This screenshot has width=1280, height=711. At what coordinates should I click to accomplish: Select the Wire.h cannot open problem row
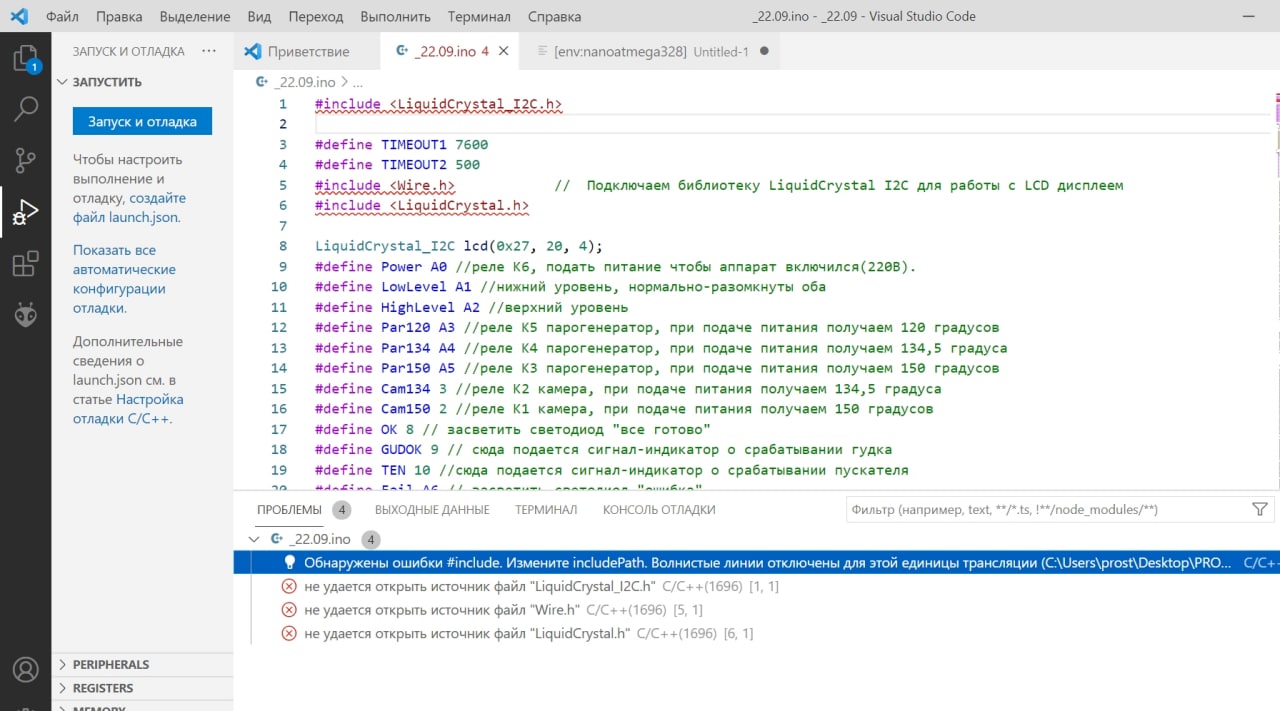pos(756,610)
